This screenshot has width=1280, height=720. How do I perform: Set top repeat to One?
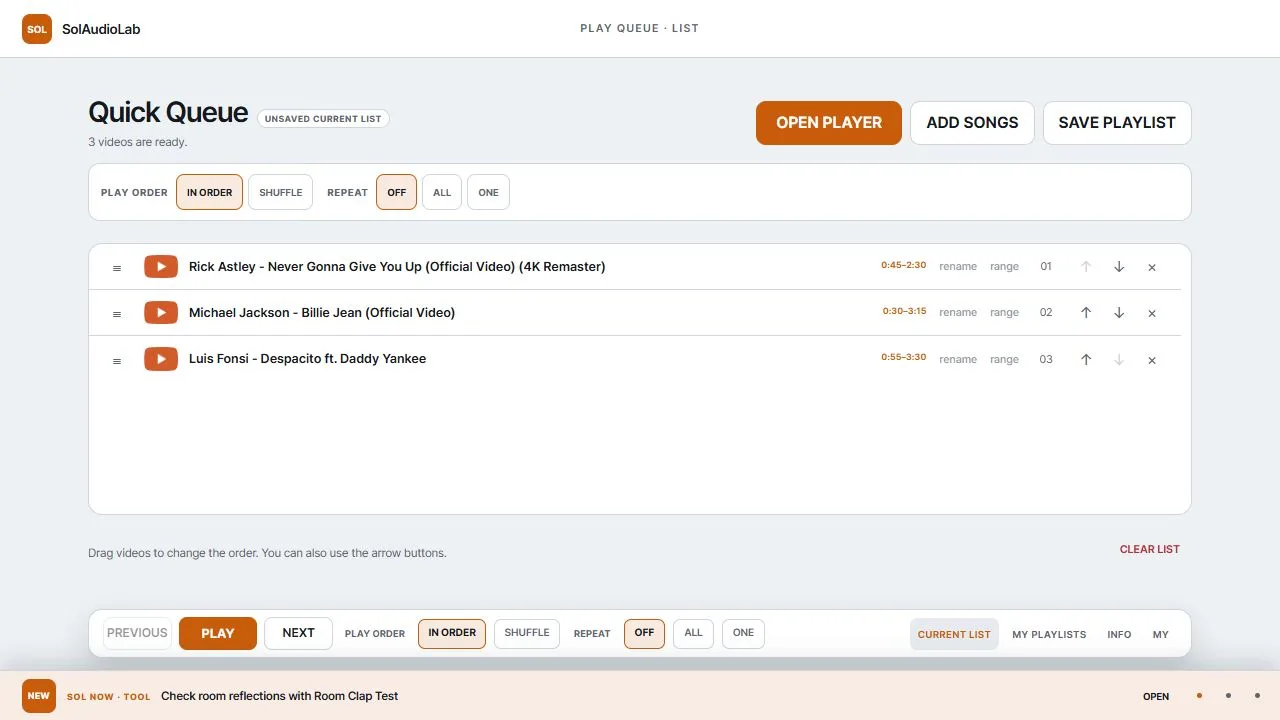pyautogui.click(x=489, y=192)
